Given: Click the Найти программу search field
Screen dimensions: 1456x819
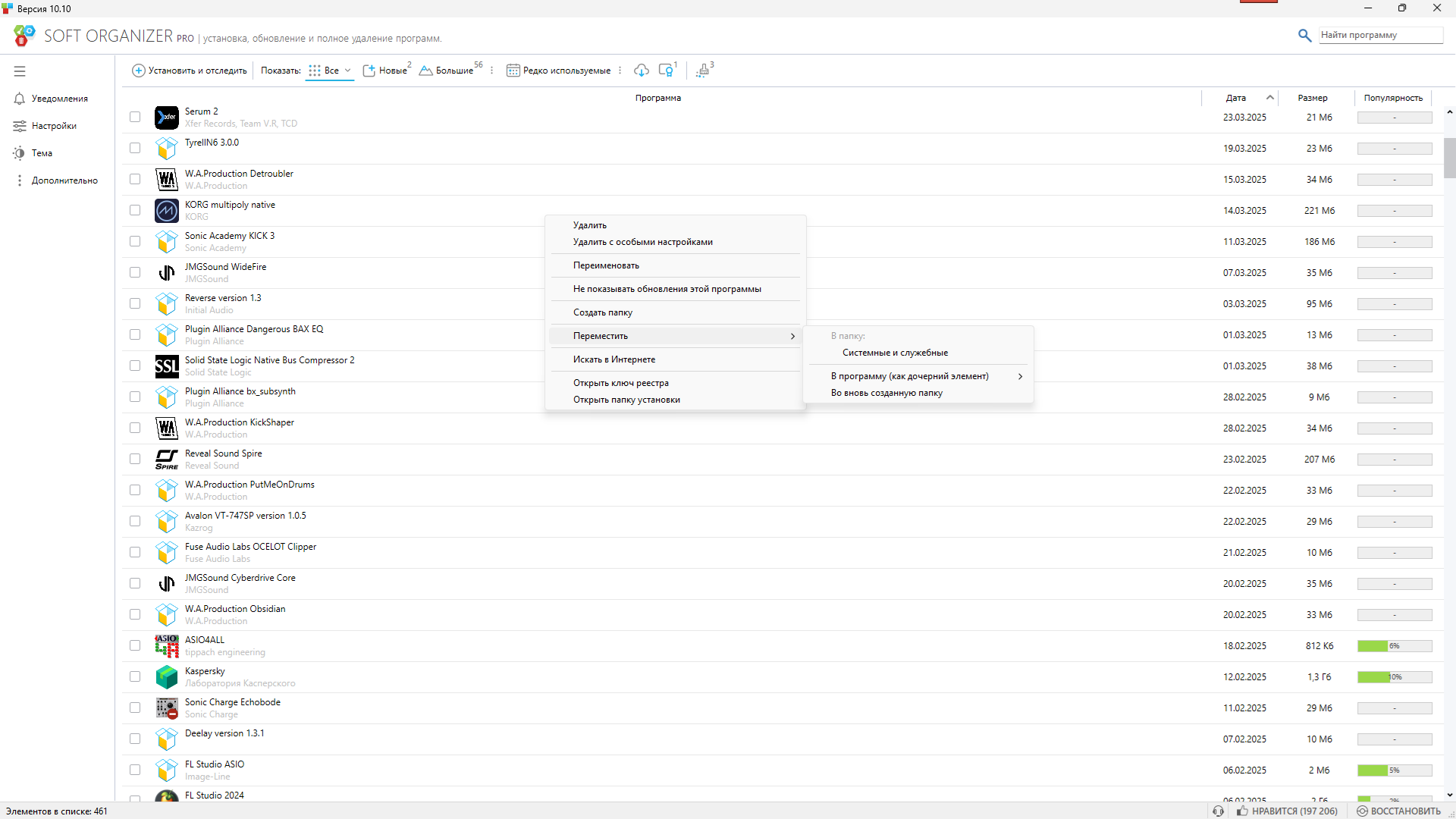Looking at the screenshot, I should point(1379,35).
